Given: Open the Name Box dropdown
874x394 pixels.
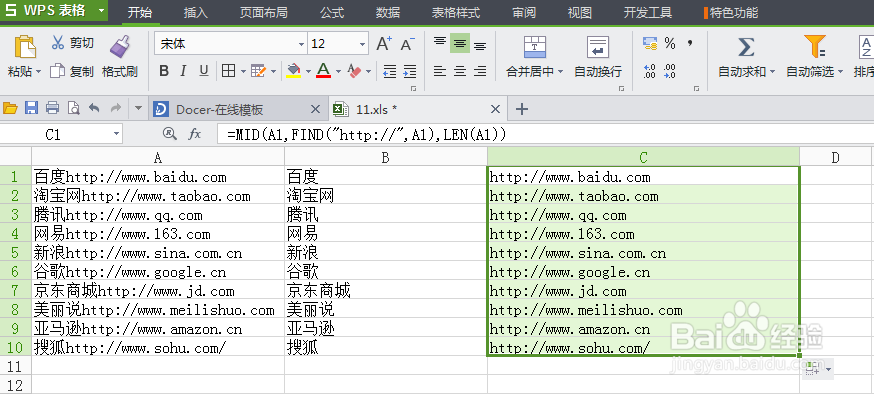Looking at the screenshot, I should click(116, 134).
